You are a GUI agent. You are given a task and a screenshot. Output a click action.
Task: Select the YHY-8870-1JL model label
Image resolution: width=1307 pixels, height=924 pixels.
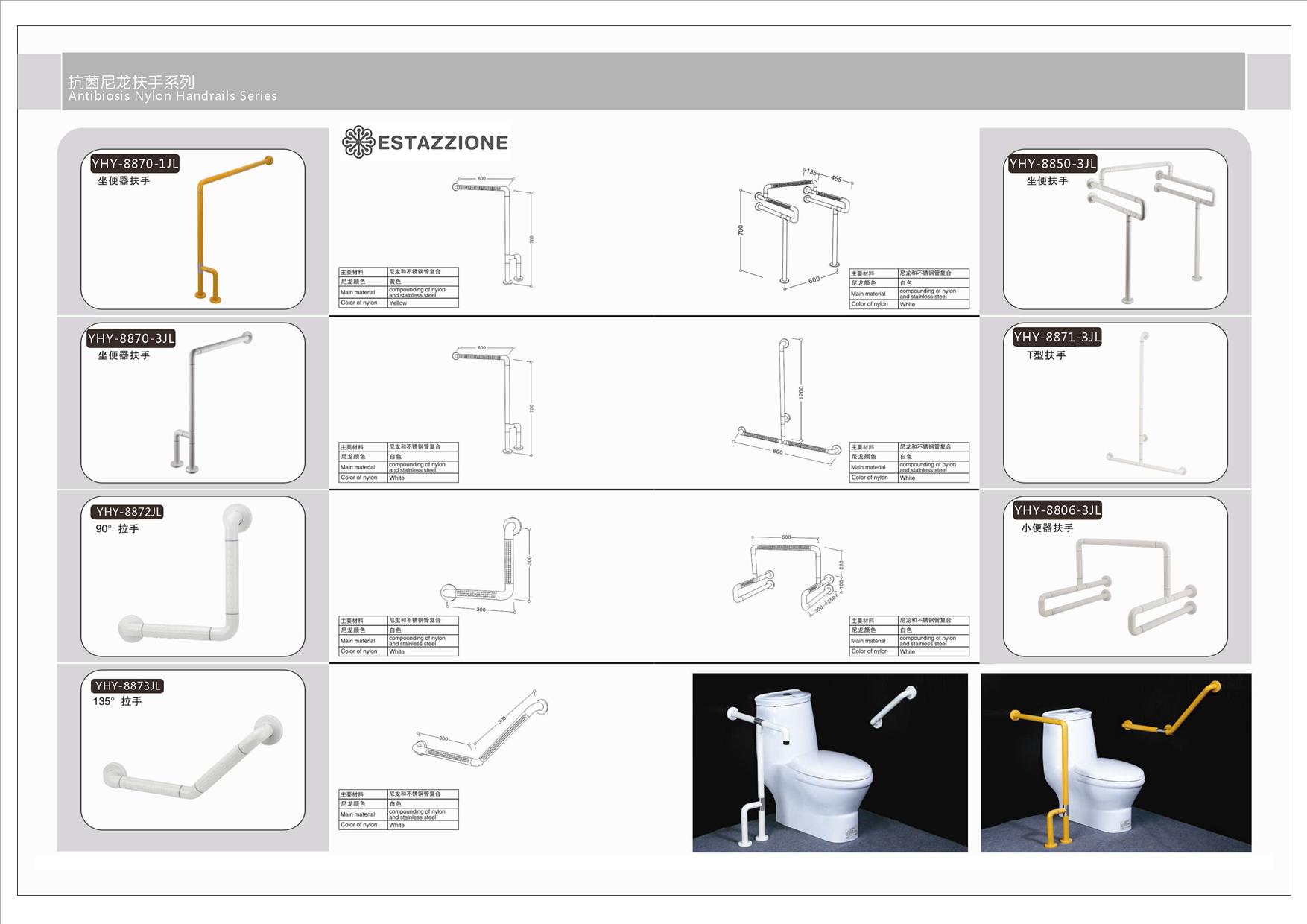(135, 164)
